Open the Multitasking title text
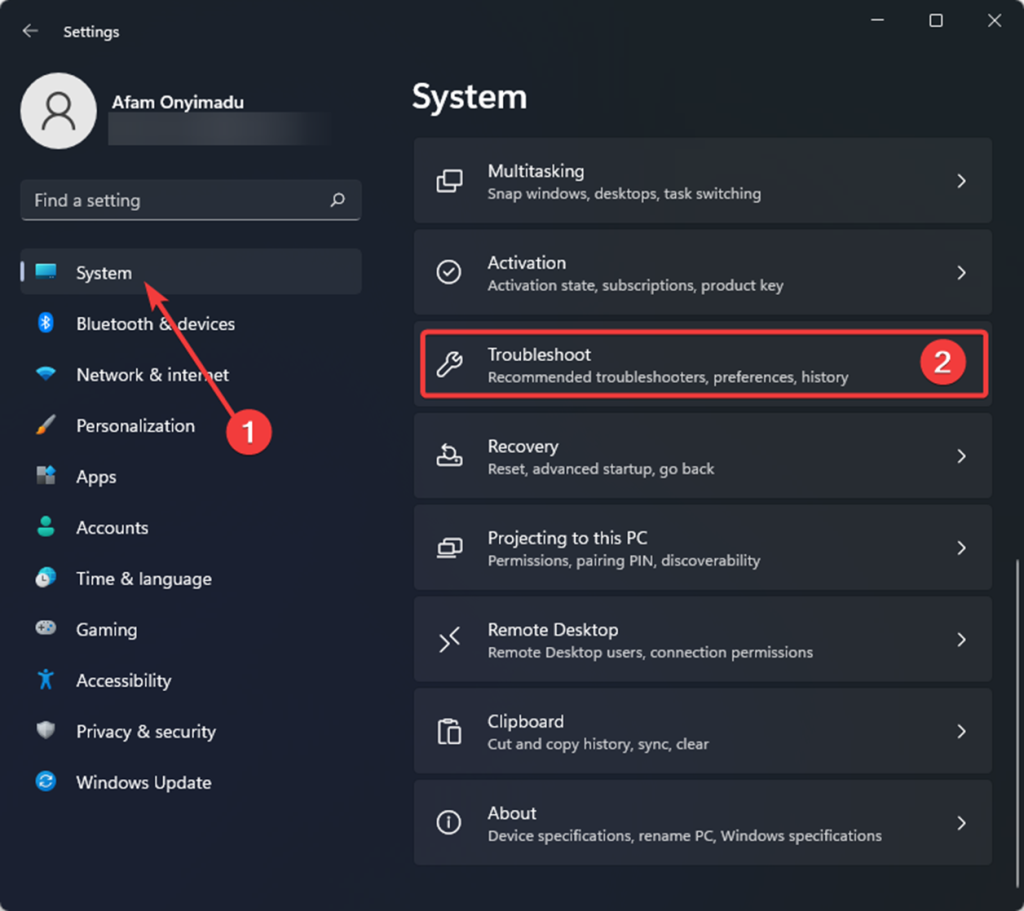Screen dimensions: 1024x911 coord(536,171)
